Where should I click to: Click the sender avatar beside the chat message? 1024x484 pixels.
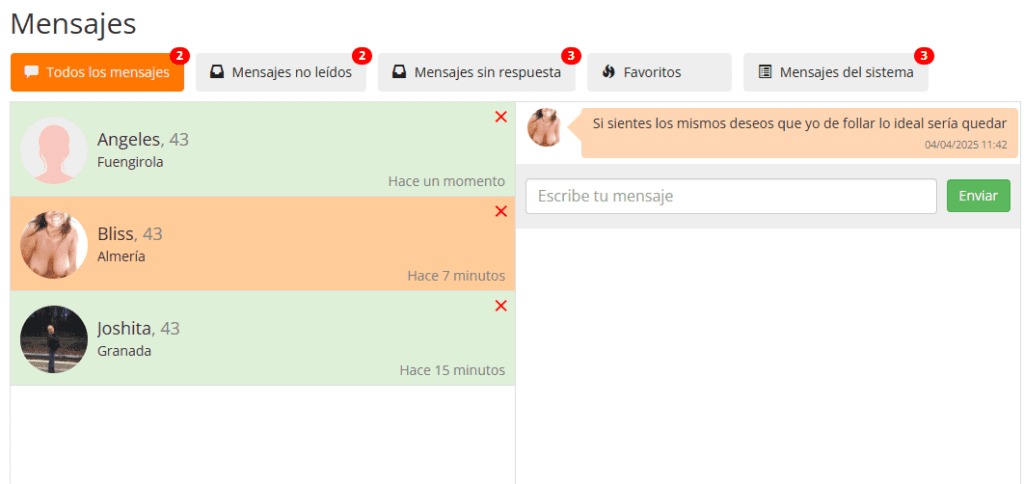click(x=545, y=128)
